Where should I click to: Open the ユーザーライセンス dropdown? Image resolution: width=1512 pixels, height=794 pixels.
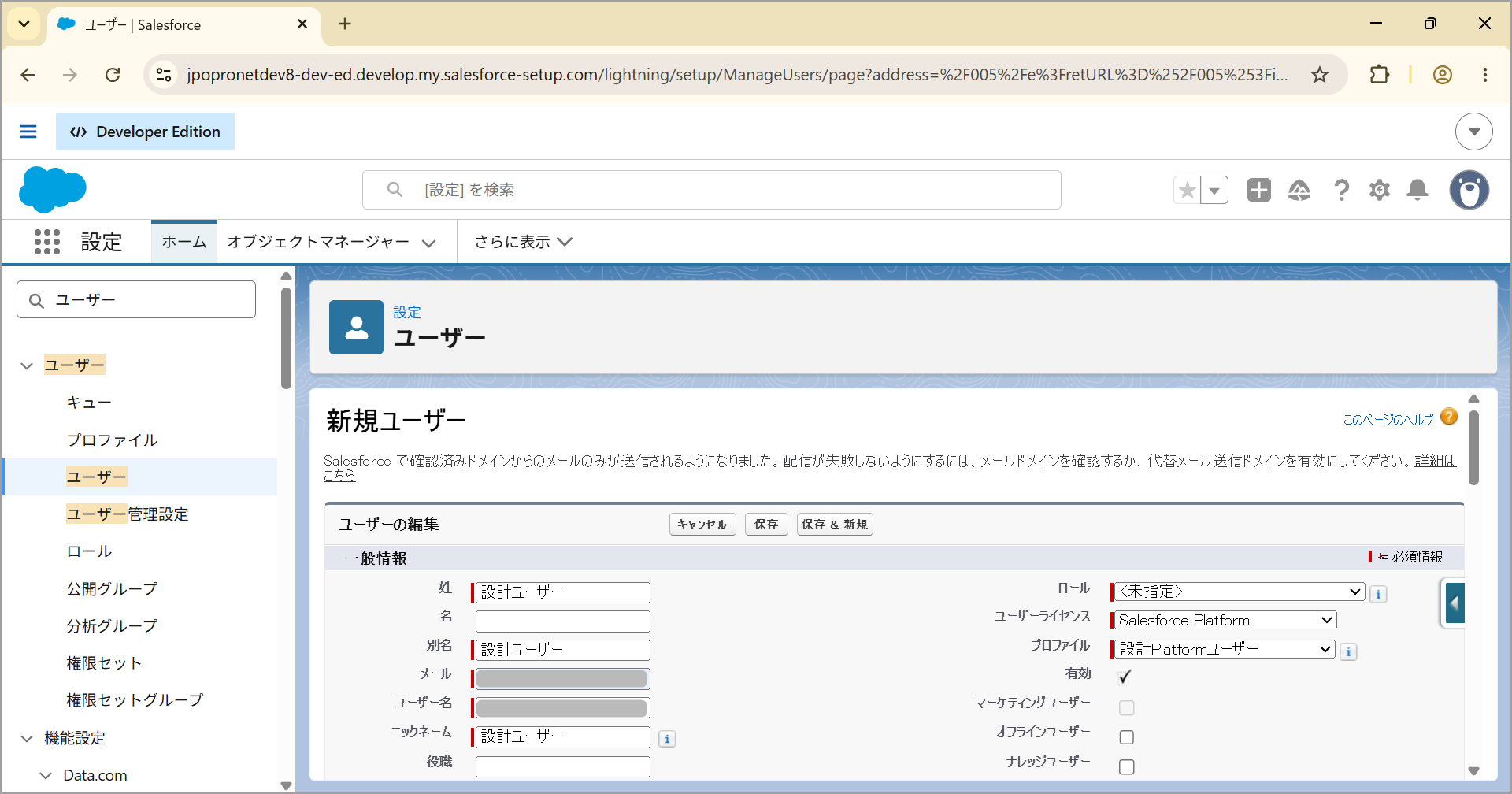point(1225,620)
